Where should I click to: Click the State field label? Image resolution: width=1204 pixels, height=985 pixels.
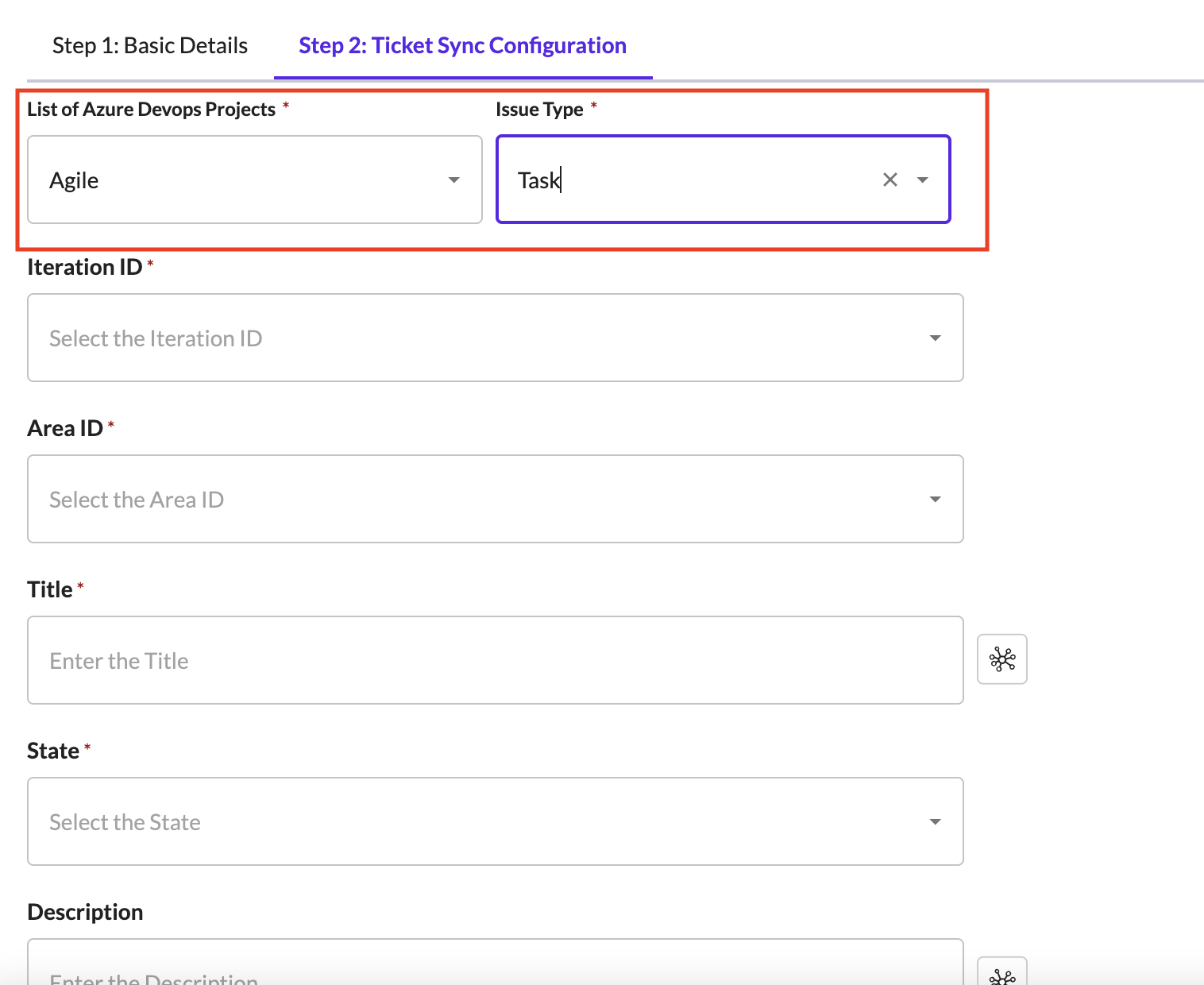click(53, 751)
